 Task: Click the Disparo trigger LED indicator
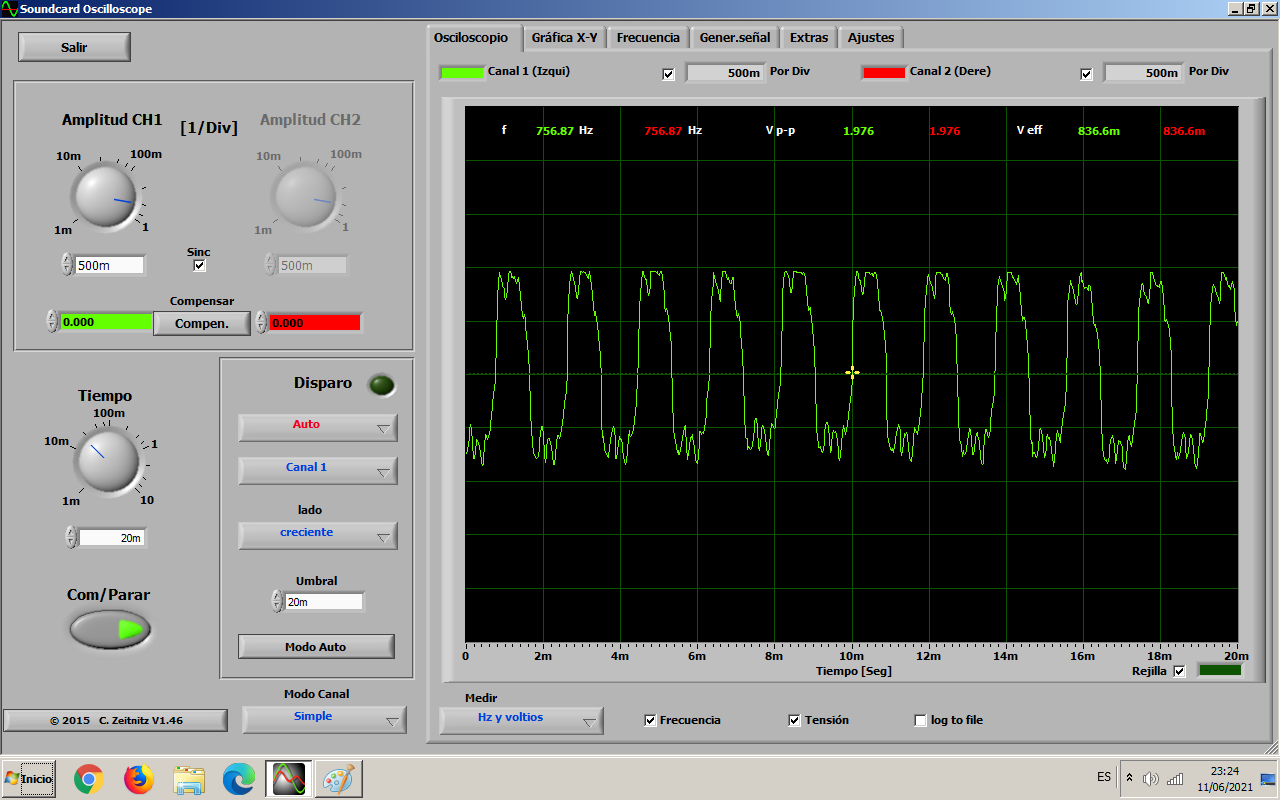(x=381, y=385)
